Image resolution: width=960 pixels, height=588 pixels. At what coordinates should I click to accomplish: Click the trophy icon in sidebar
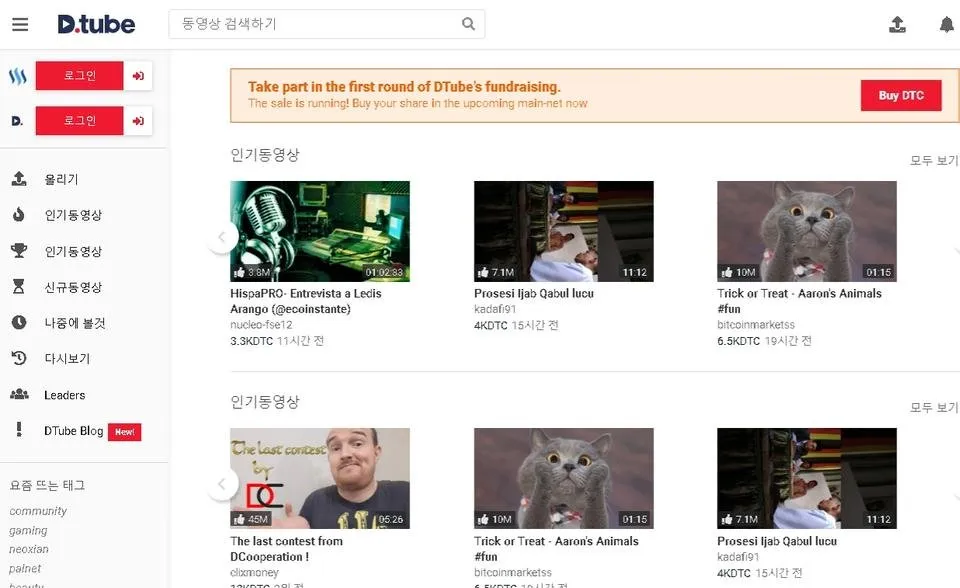[x=19, y=251]
